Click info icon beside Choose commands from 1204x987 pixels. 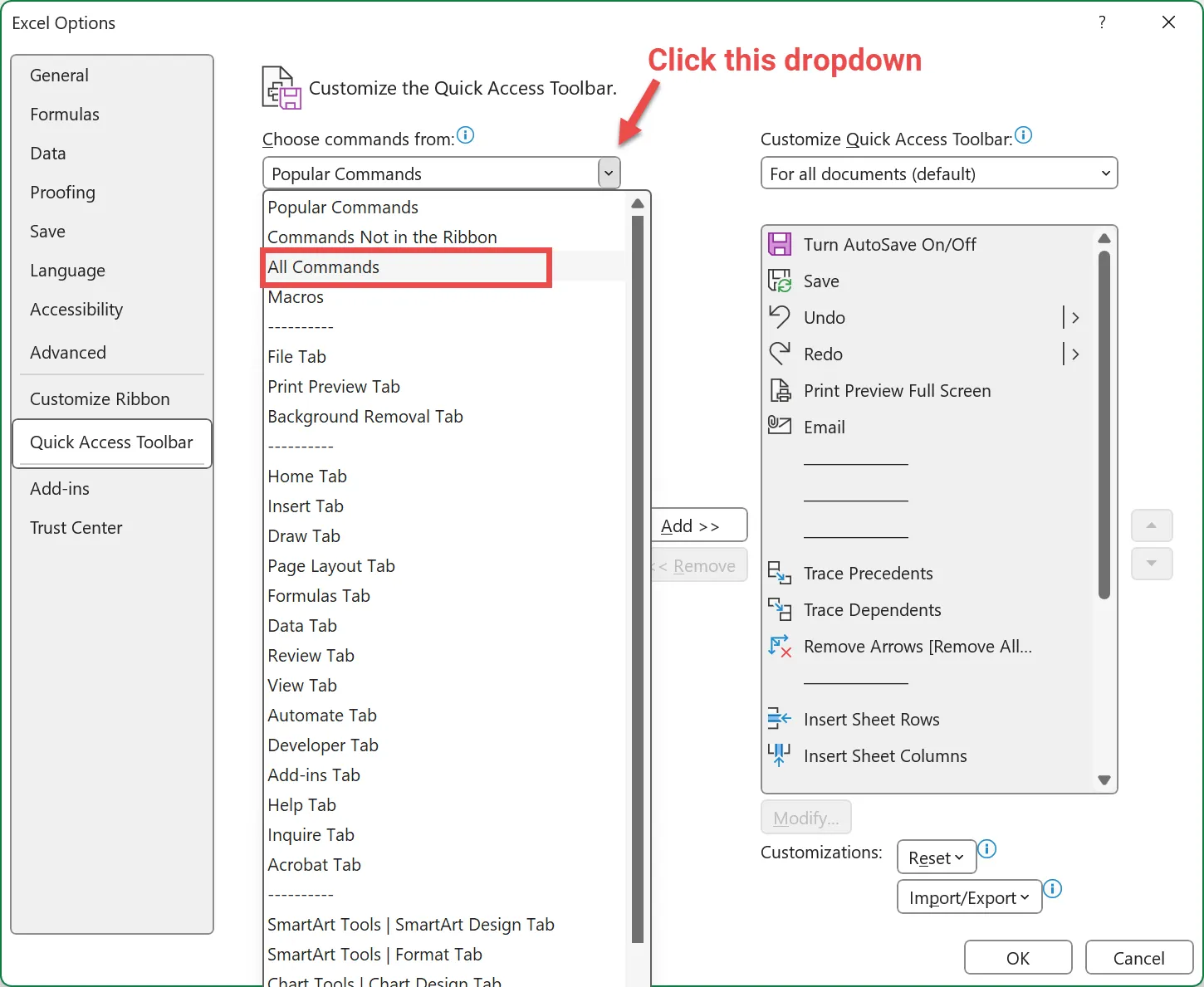point(466,135)
